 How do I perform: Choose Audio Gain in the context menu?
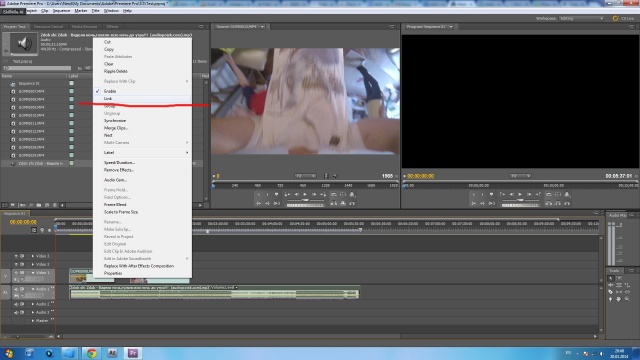(142, 180)
